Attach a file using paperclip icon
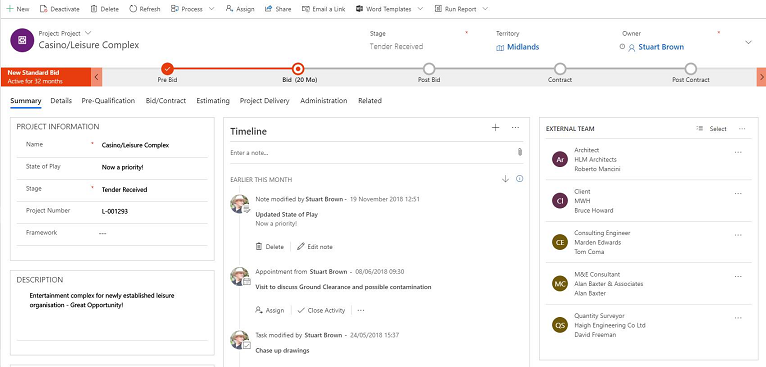Viewport: 766px width, 367px height. (x=520, y=152)
